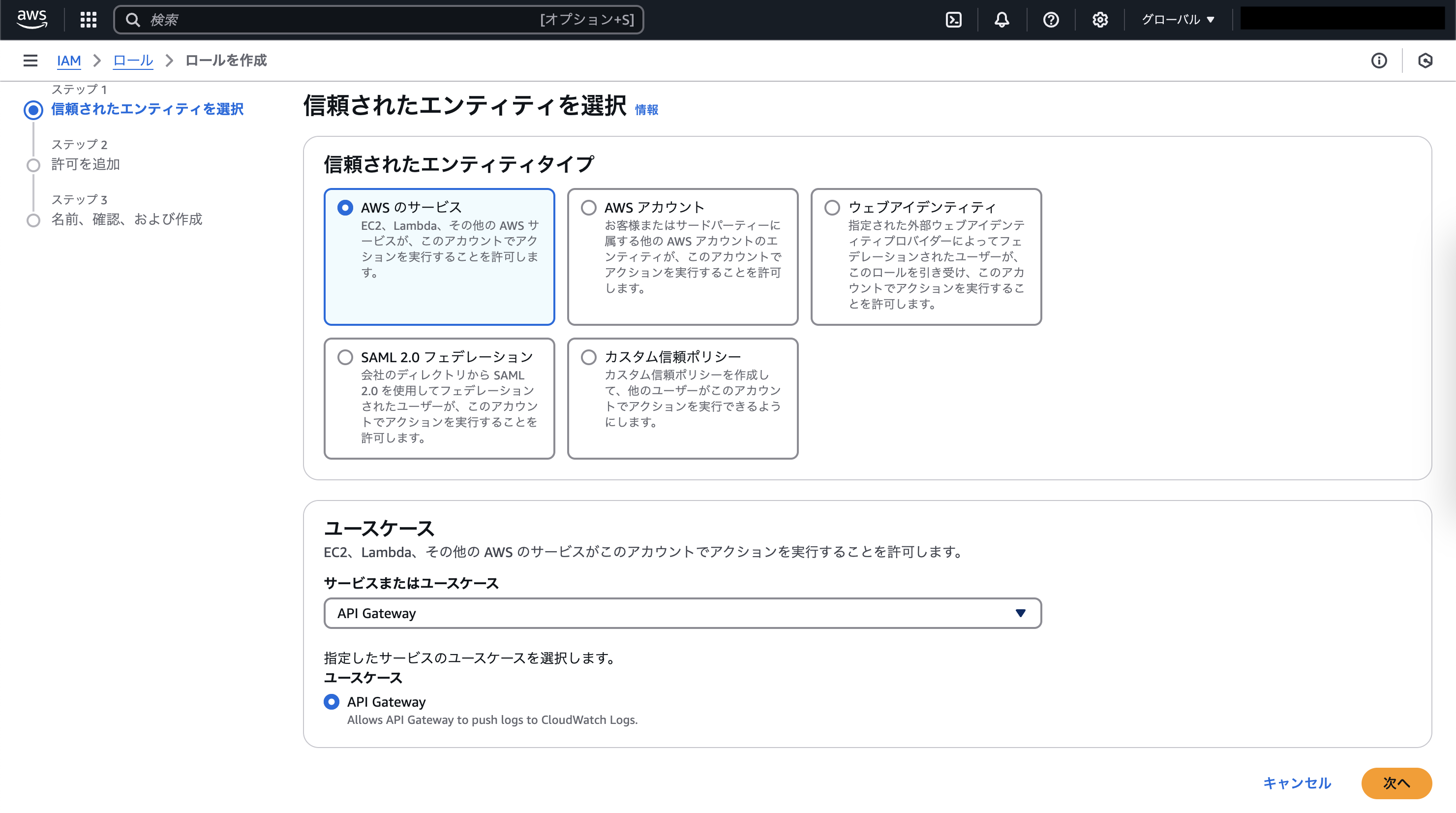Click the blacked-out account name menu
The height and width of the screenshot is (813, 1456).
[1342, 18]
